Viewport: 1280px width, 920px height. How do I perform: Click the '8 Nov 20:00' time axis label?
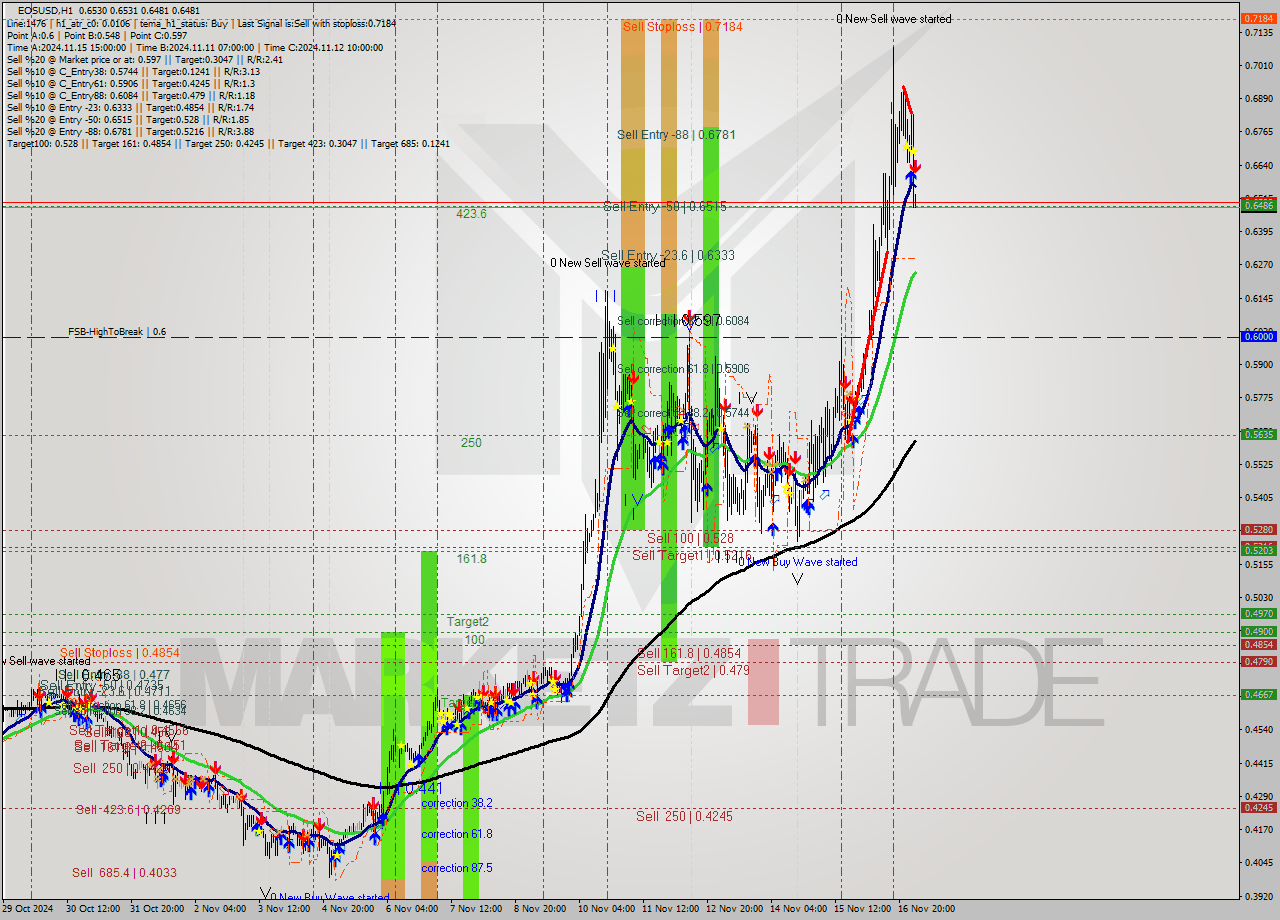540,909
